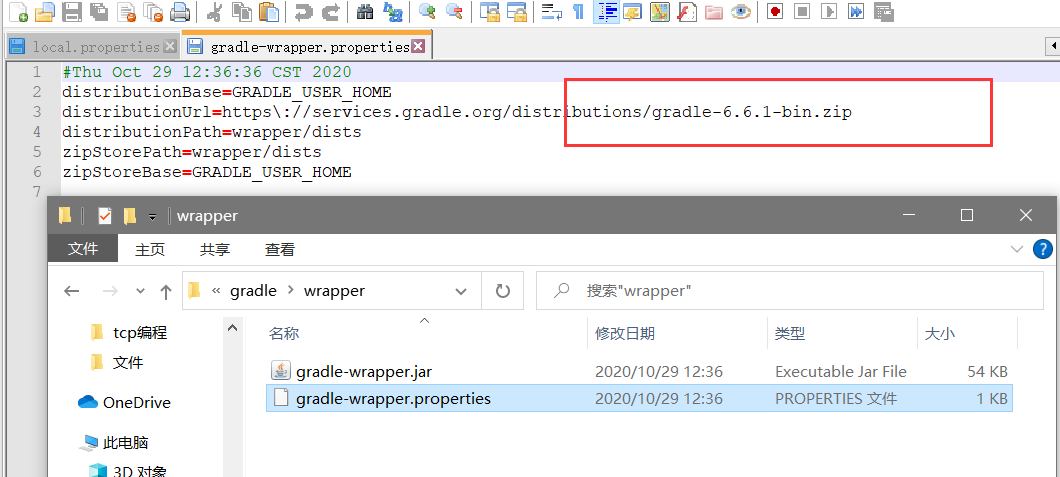1060x477 pixels.
Task: Select 此电脑 in navigation pane
Action: 114,443
